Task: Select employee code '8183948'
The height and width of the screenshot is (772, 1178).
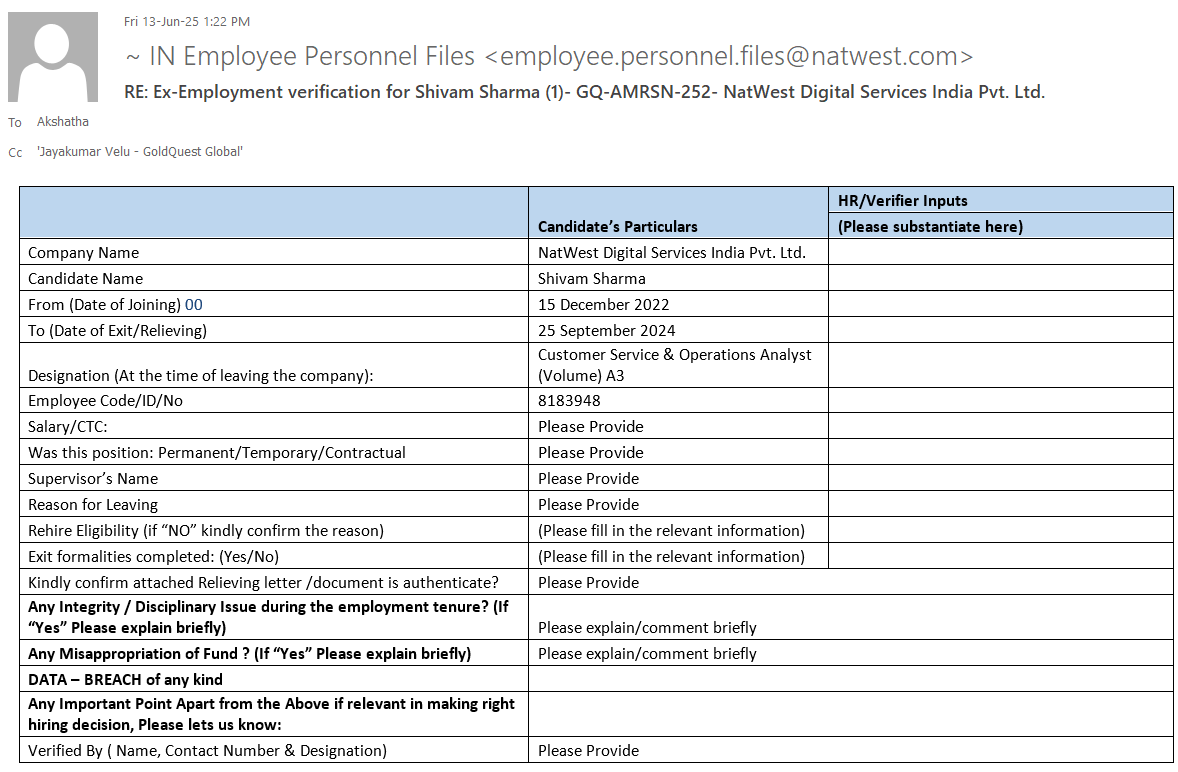Action: pos(569,401)
